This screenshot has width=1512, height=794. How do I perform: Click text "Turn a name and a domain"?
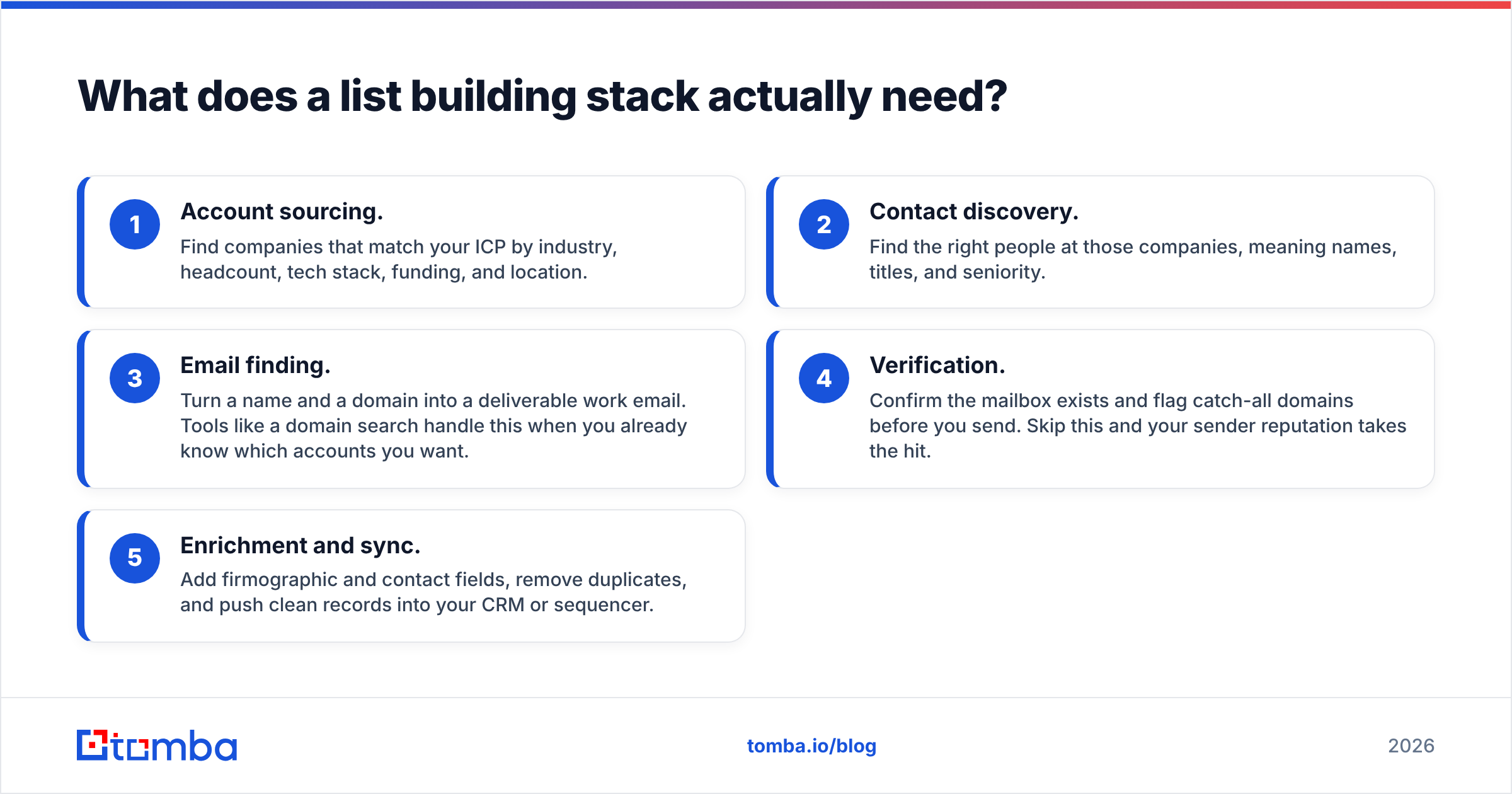[x=300, y=401]
